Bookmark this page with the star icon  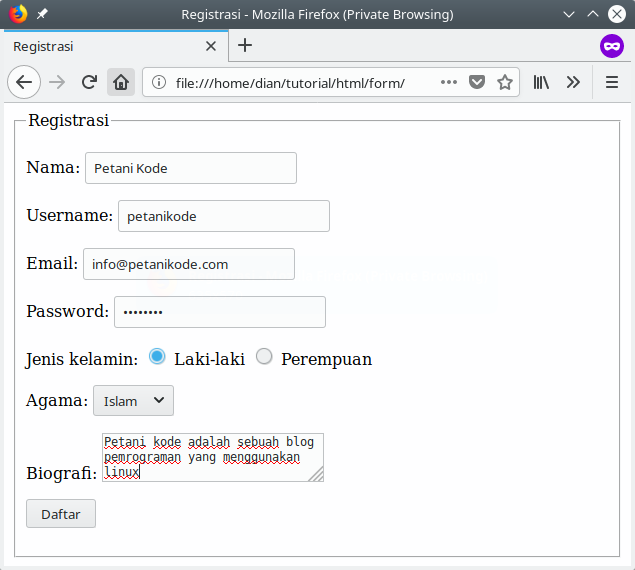(x=505, y=82)
